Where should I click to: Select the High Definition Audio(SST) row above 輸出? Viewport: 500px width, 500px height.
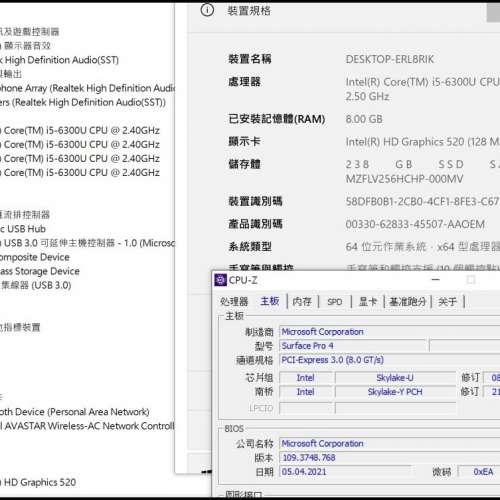pyautogui.click(x=59, y=60)
